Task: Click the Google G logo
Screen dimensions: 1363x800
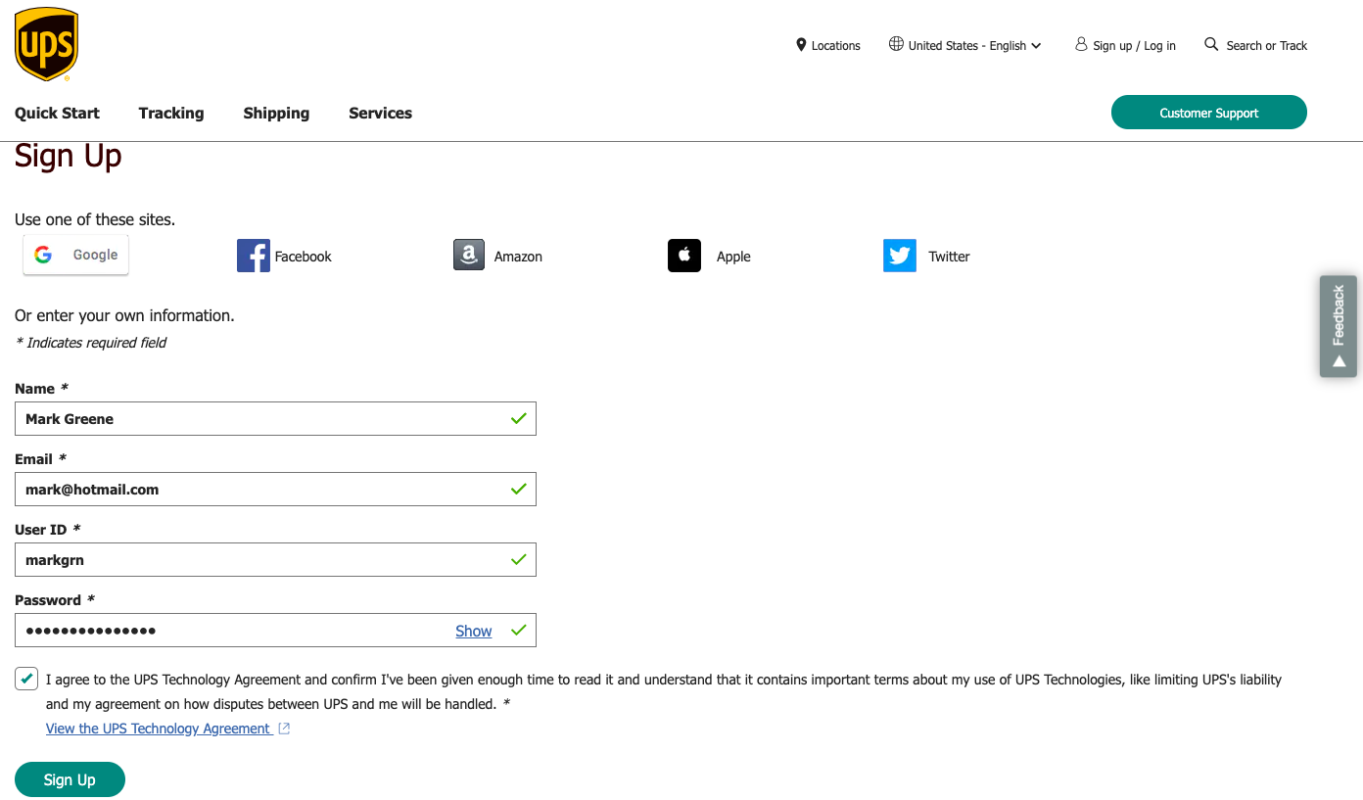Action: 43,255
